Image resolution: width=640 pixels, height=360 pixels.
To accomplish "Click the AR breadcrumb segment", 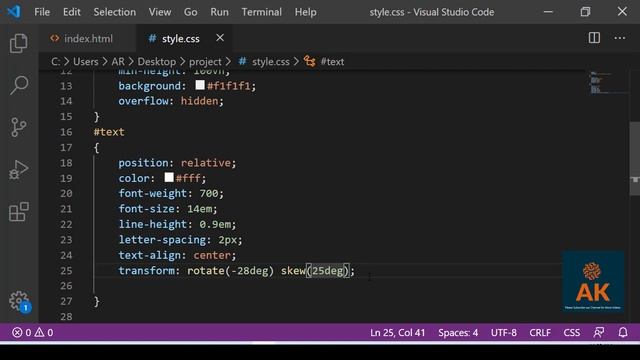I will 118,62.
